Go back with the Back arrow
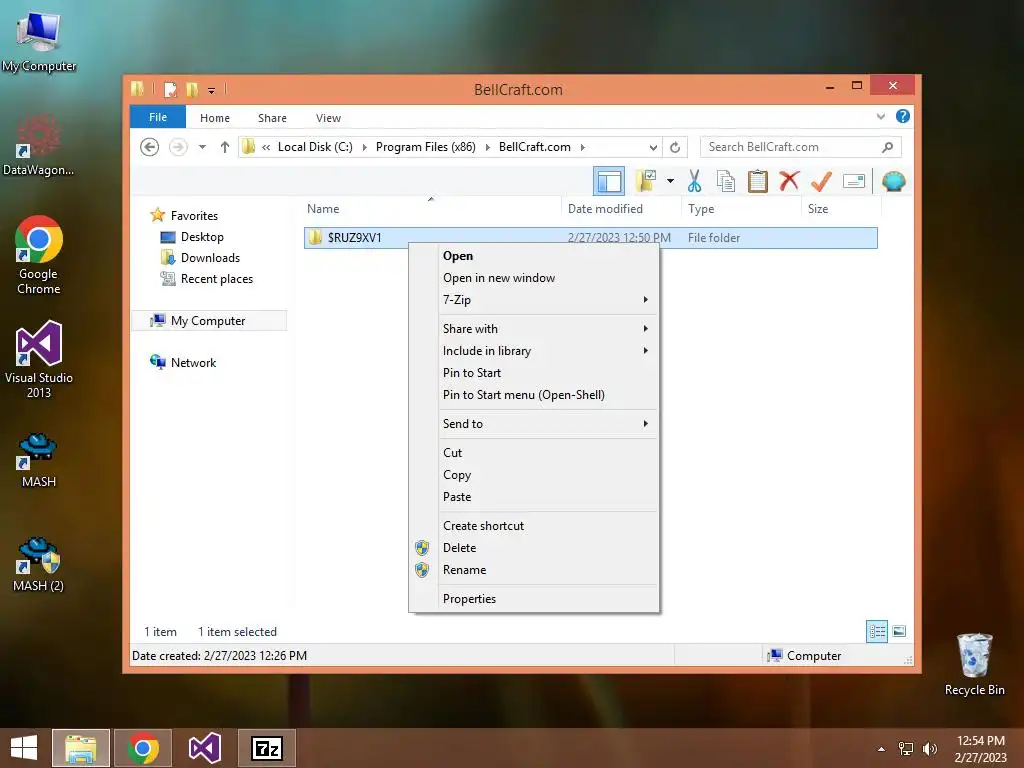This screenshot has height=768, width=1024. coord(150,147)
